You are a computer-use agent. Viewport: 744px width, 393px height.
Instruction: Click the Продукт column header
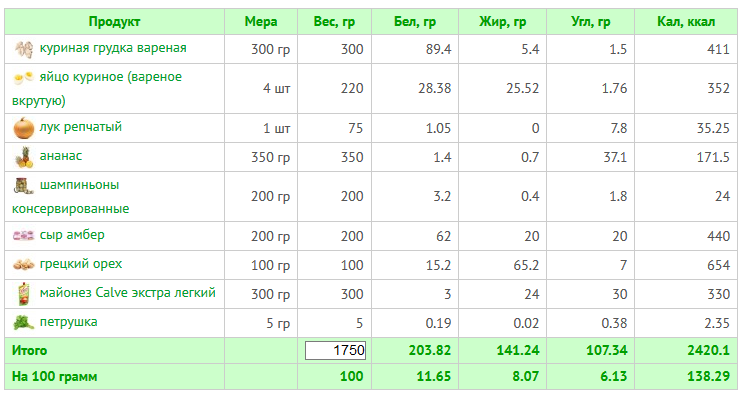click(114, 22)
